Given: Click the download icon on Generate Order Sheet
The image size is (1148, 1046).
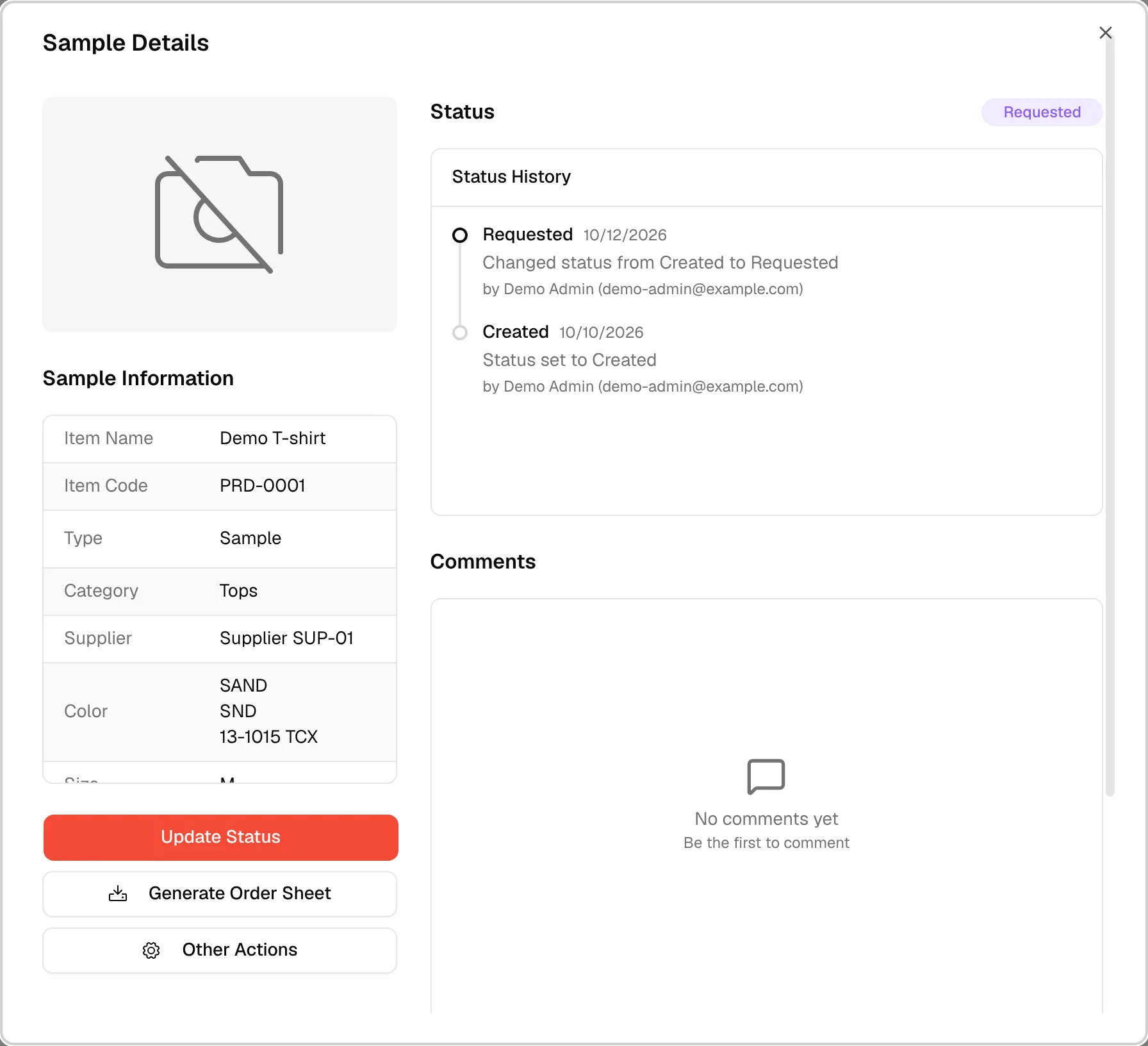Looking at the screenshot, I should (118, 893).
